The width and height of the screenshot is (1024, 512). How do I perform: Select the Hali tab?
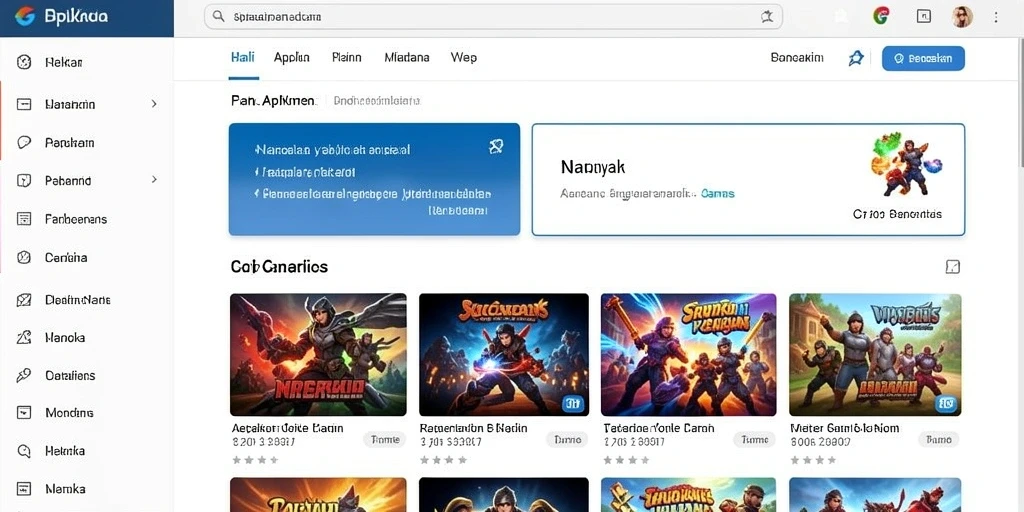[x=243, y=57]
